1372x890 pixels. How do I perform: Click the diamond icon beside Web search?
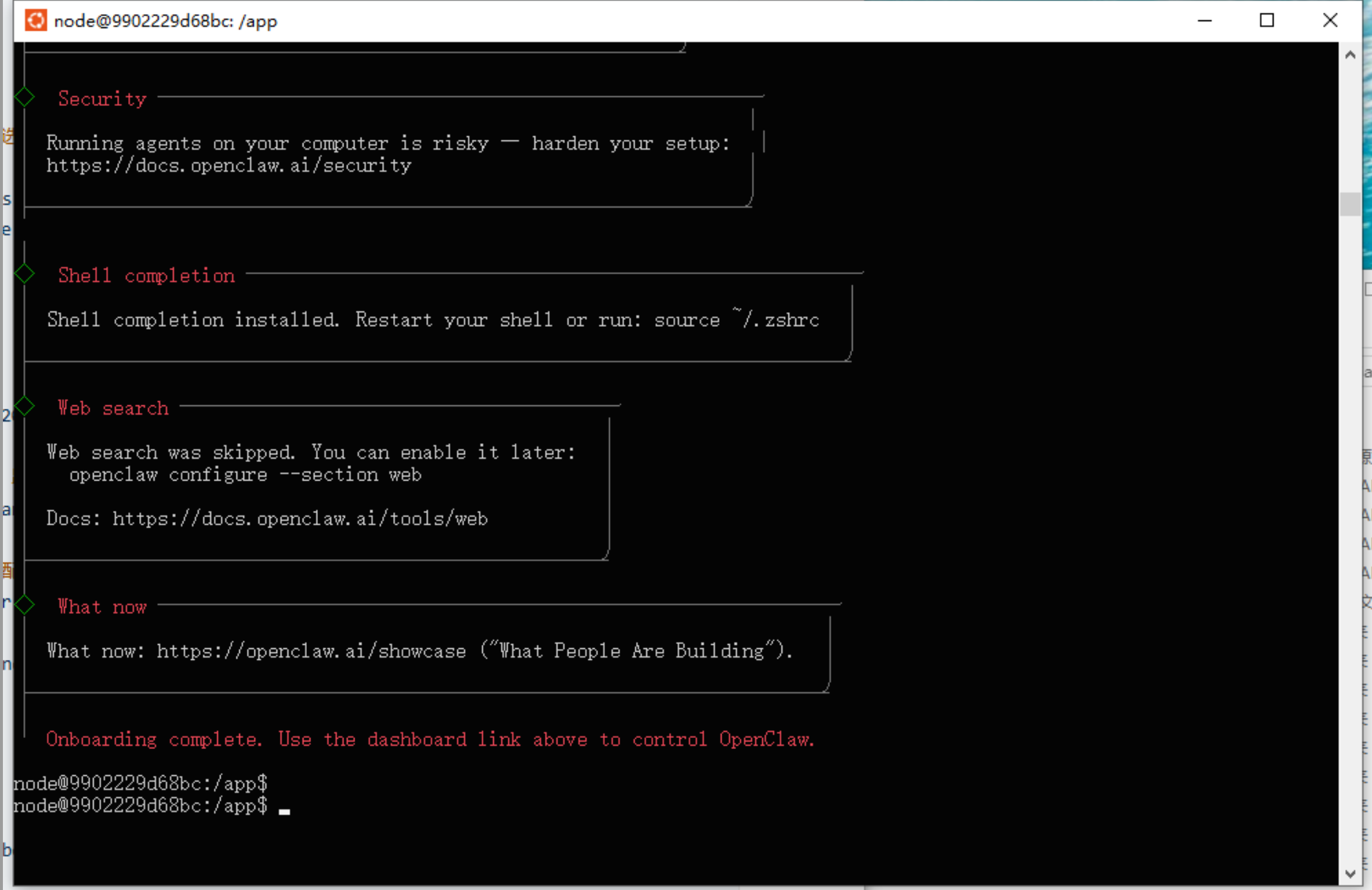[24, 406]
